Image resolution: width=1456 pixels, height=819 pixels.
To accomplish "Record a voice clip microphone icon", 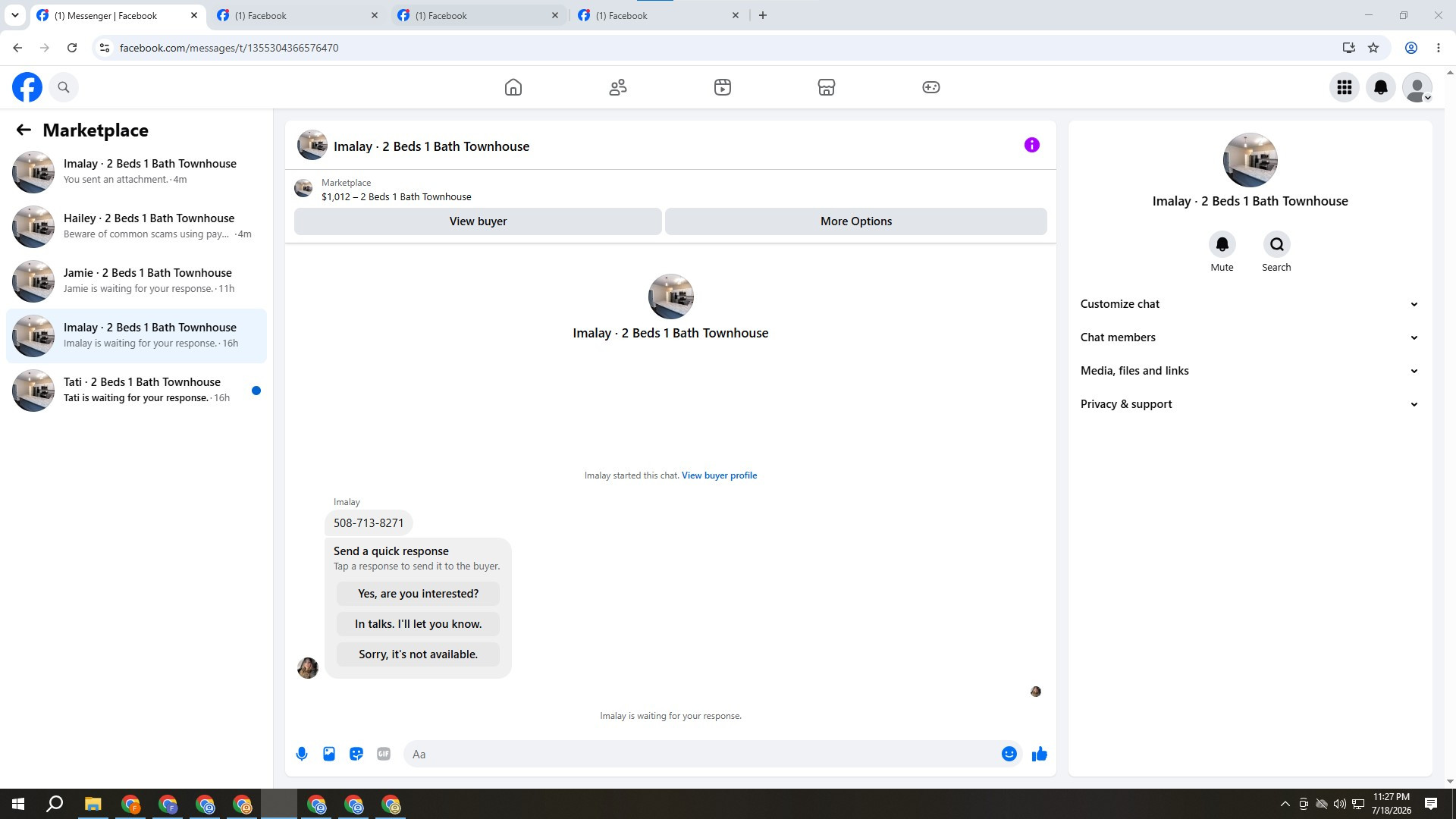I will click(302, 754).
